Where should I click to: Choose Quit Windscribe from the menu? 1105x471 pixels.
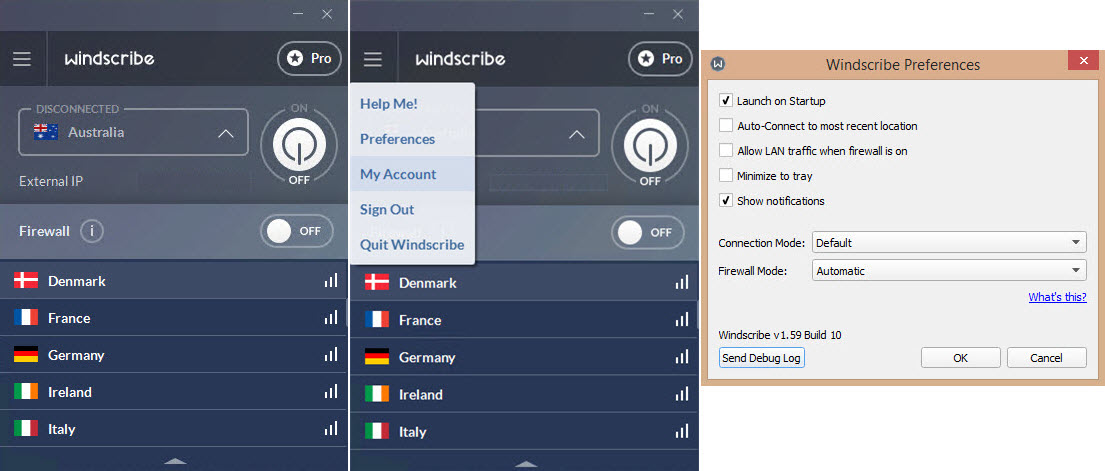click(x=412, y=245)
